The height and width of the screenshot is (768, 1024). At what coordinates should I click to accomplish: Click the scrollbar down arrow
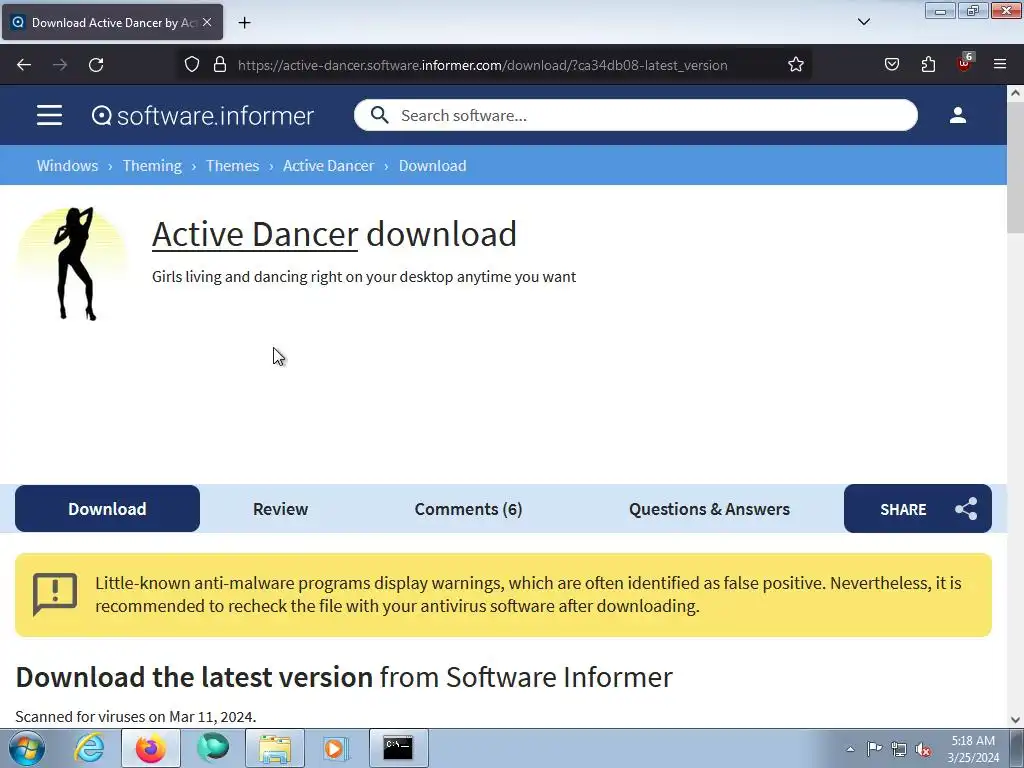(1015, 720)
